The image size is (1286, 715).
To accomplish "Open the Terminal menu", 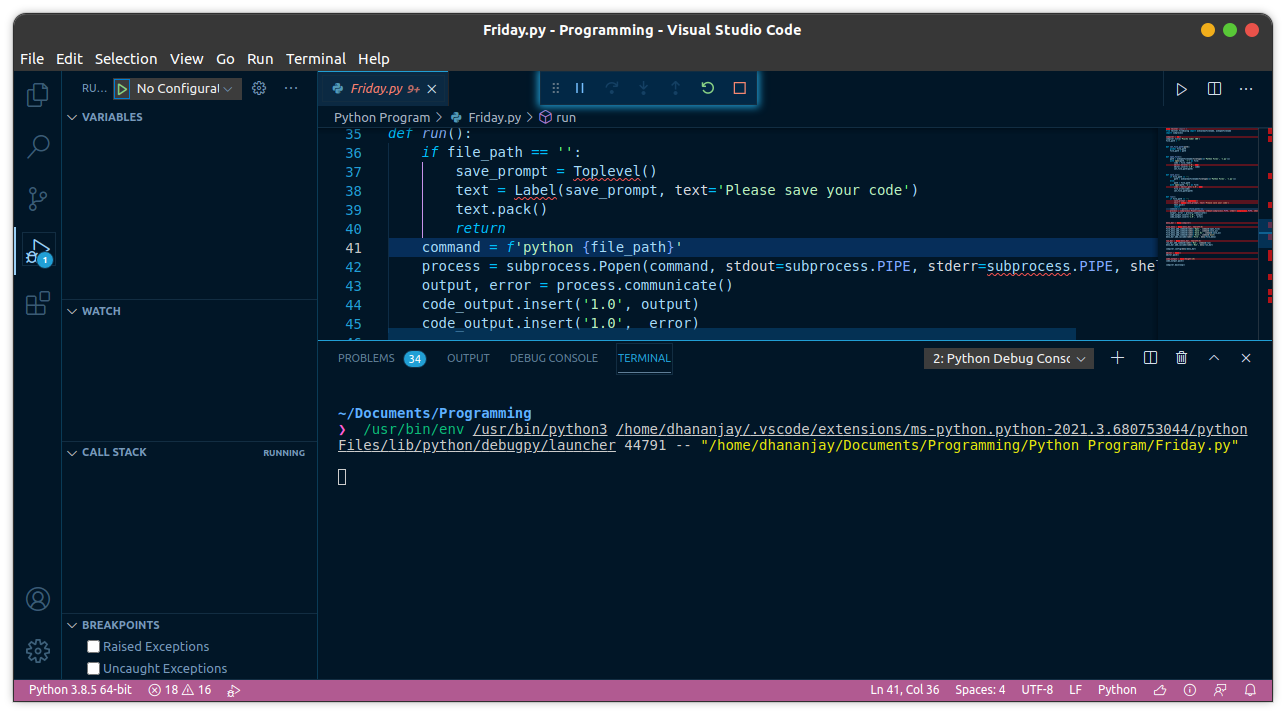I will [316, 59].
